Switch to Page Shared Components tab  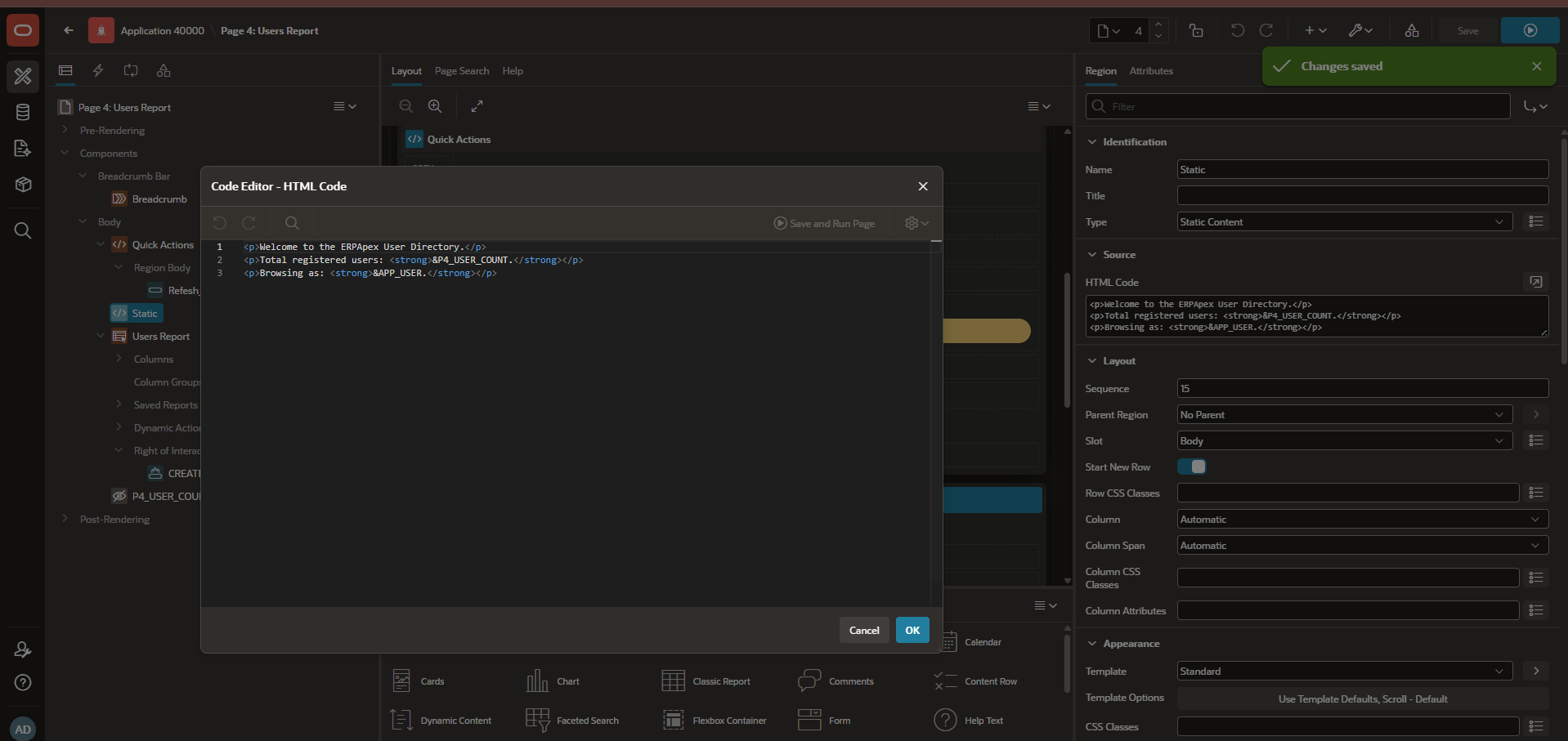(x=164, y=71)
